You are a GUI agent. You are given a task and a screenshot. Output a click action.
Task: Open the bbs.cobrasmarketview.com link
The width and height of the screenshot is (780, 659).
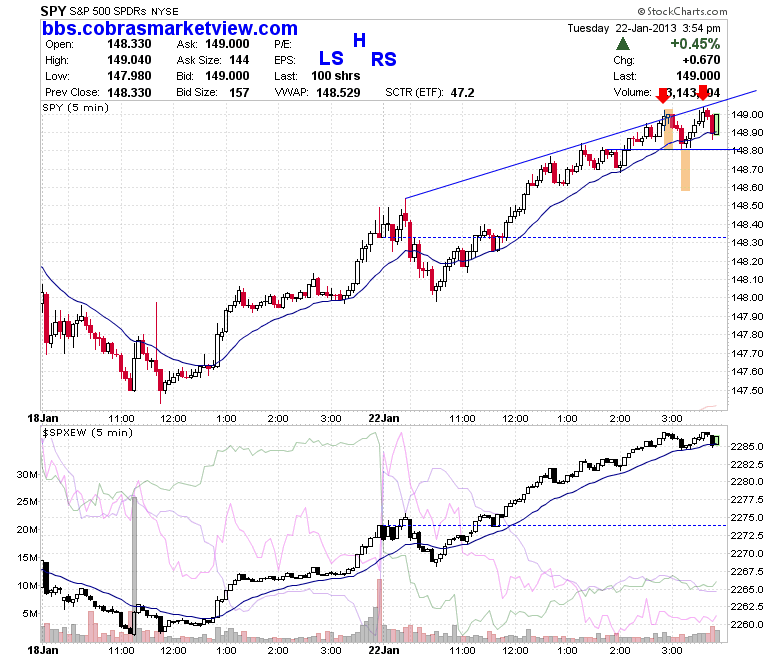tap(170, 28)
